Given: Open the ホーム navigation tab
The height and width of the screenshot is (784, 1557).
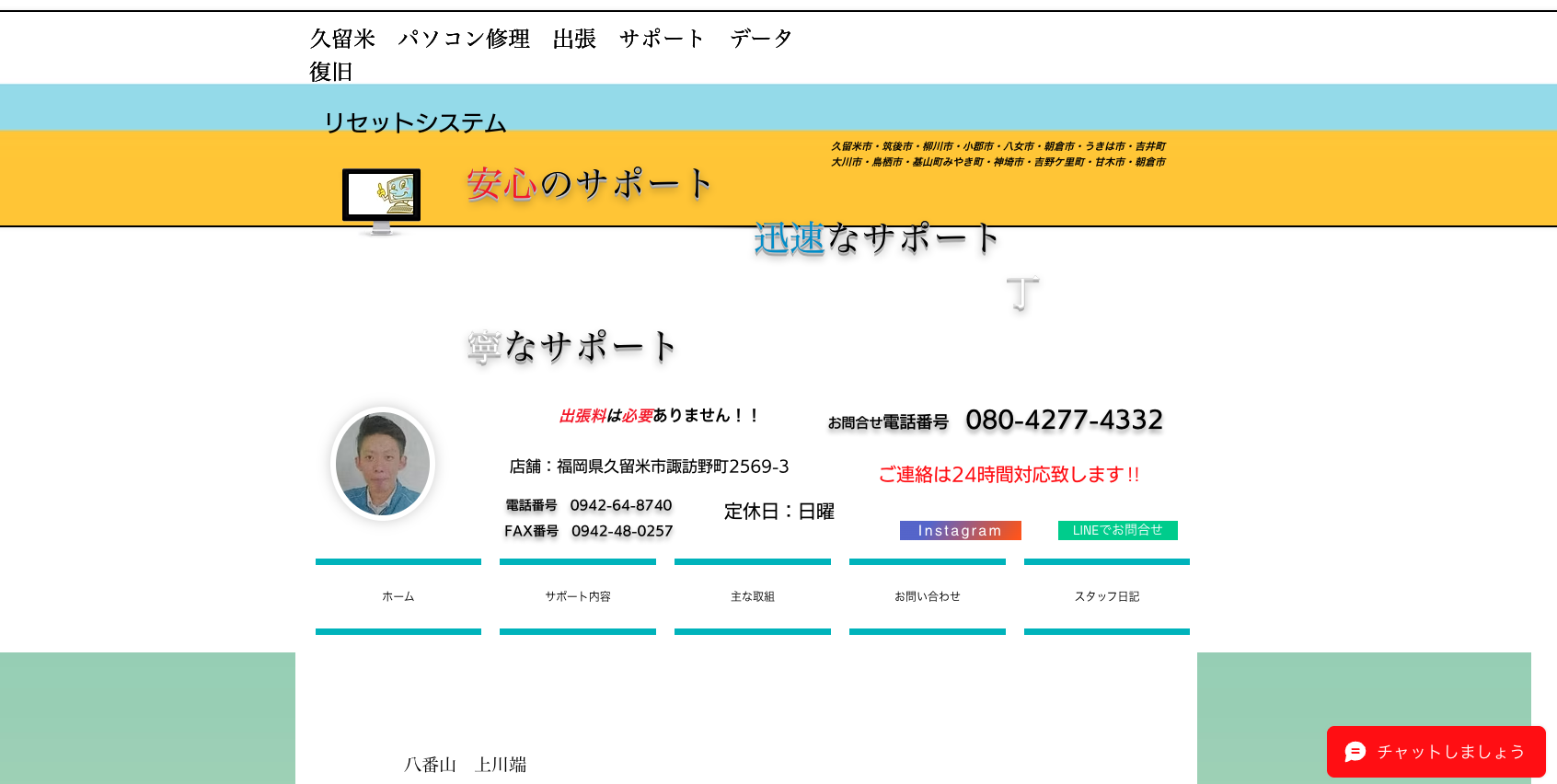Looking at the screenshot, I should coord(398,596).
